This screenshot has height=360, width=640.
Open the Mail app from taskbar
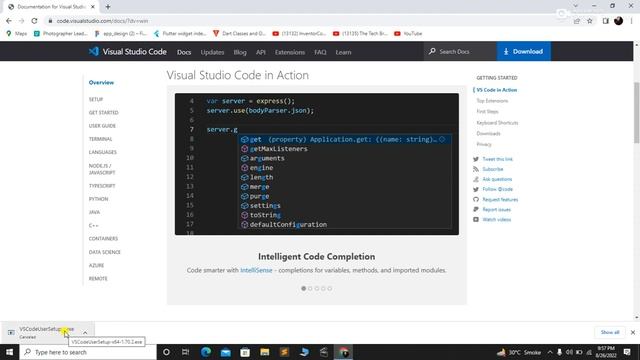pos(225,352)
